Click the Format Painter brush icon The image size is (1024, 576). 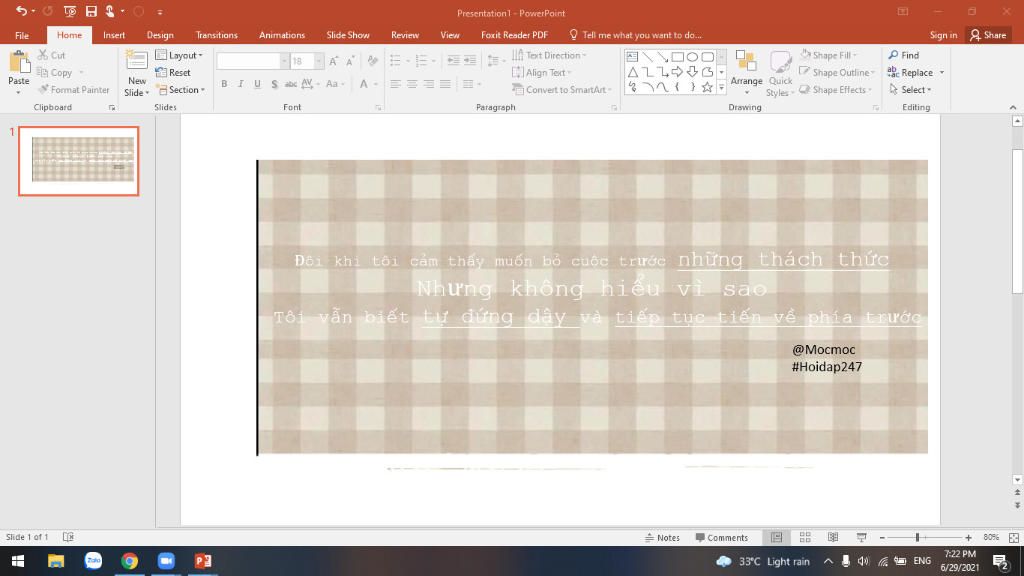pyautogui.click(x=43, y=89)
